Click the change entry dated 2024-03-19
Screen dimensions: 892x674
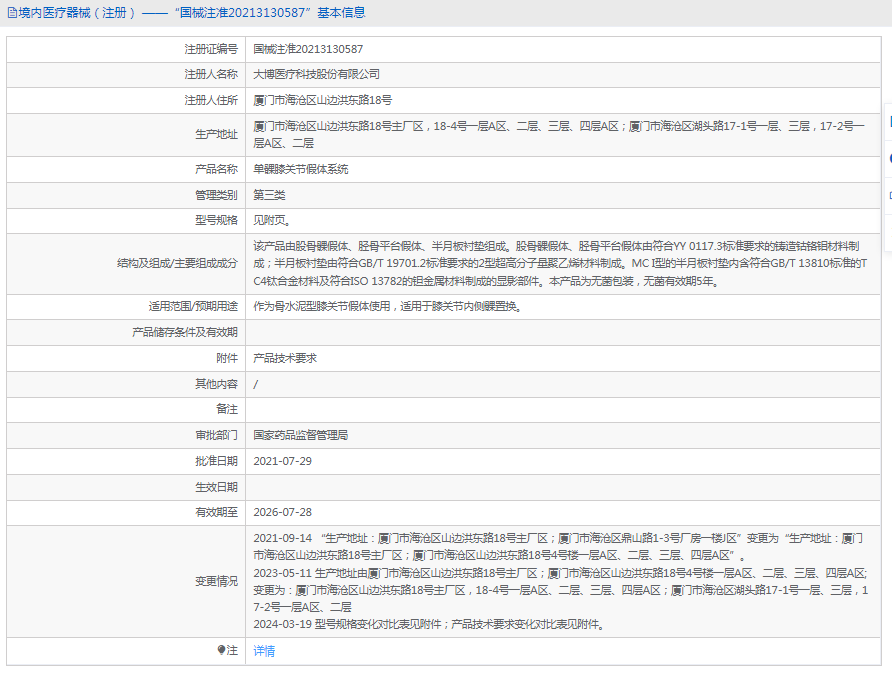pyautogui.click(x=431, y=625)
